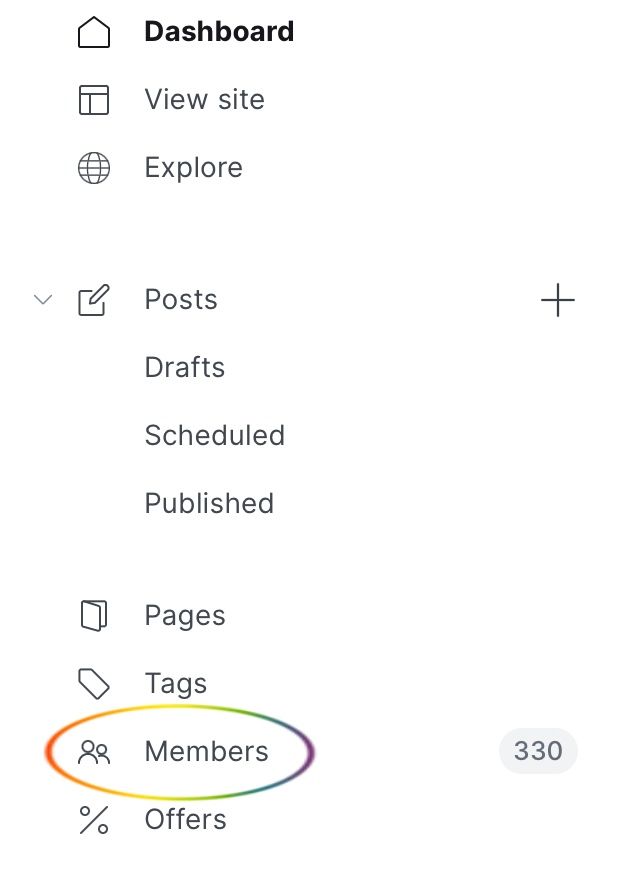
Task: Open the Posts list
Action: coord(181,300)
